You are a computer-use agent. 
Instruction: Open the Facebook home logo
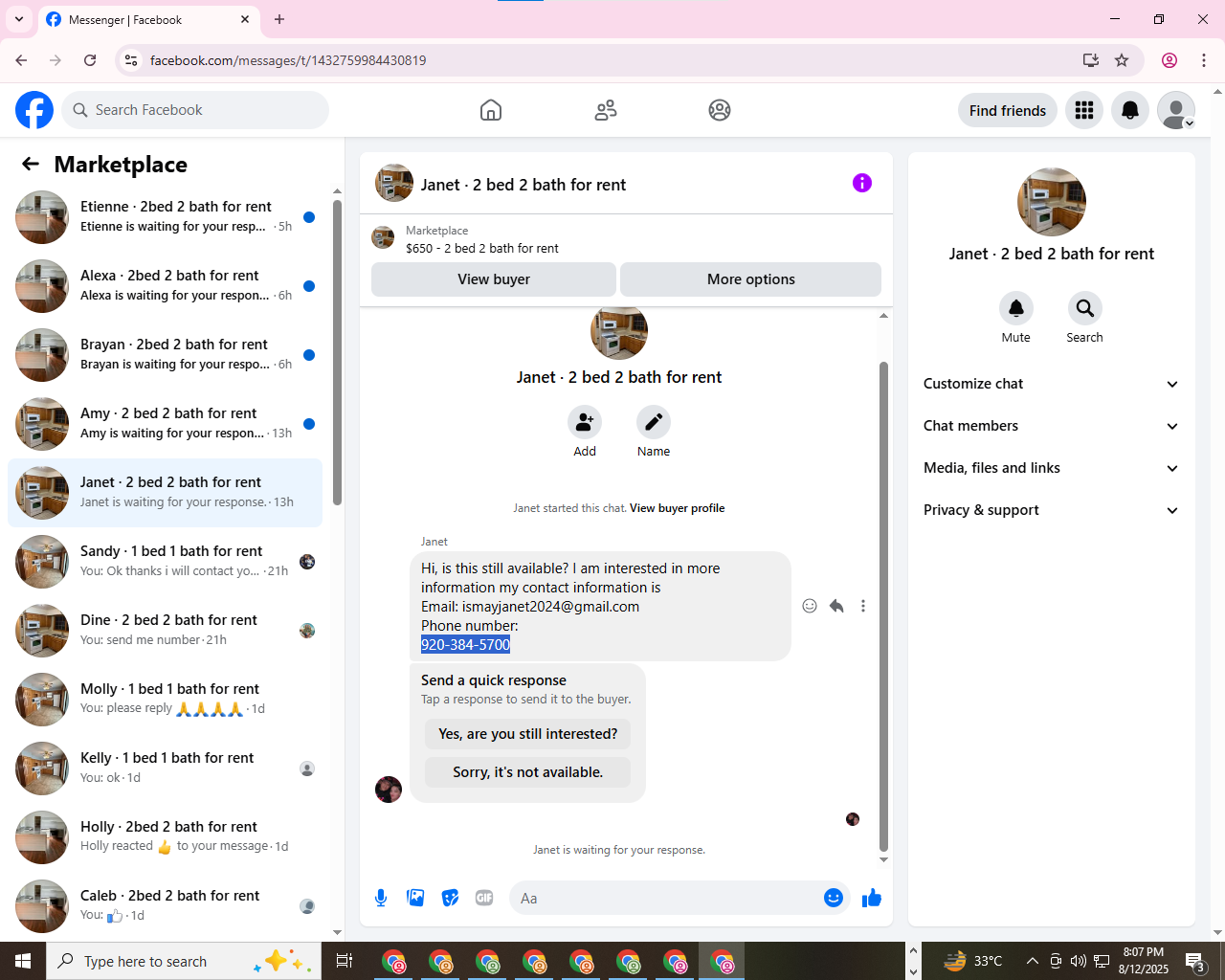[34, 110]
